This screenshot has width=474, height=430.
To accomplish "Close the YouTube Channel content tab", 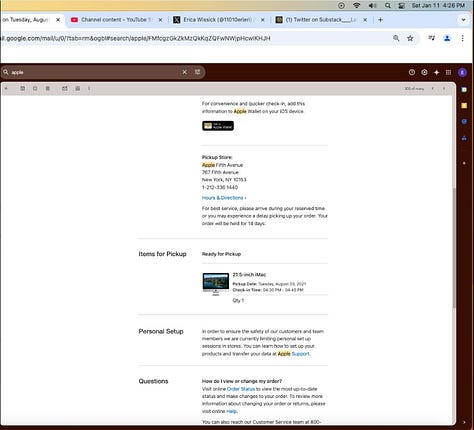I will coord(160,20).
